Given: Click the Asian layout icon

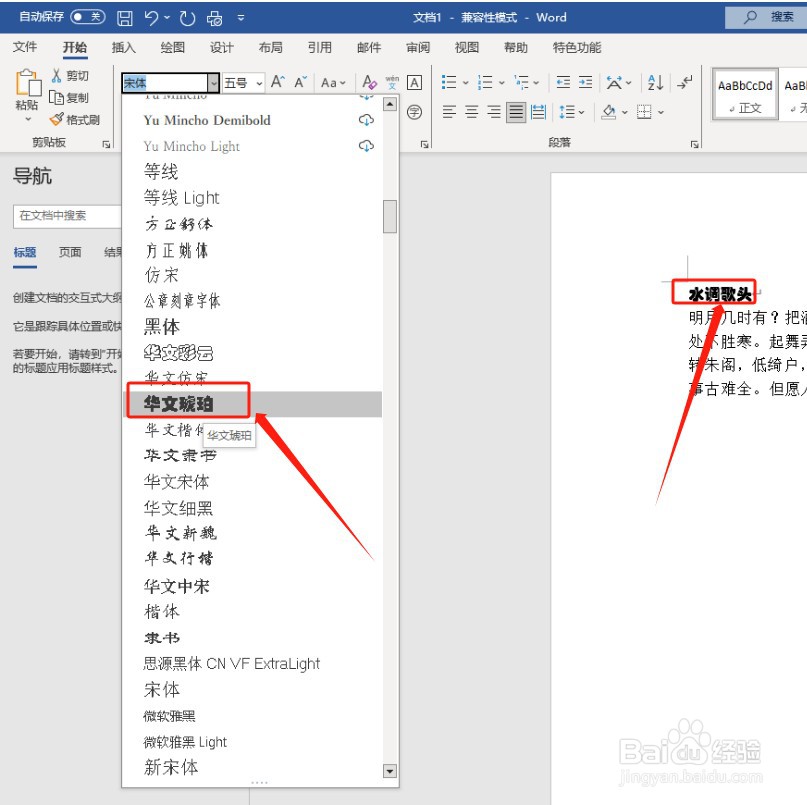Looking at the screenshot, I should point(614,82).
